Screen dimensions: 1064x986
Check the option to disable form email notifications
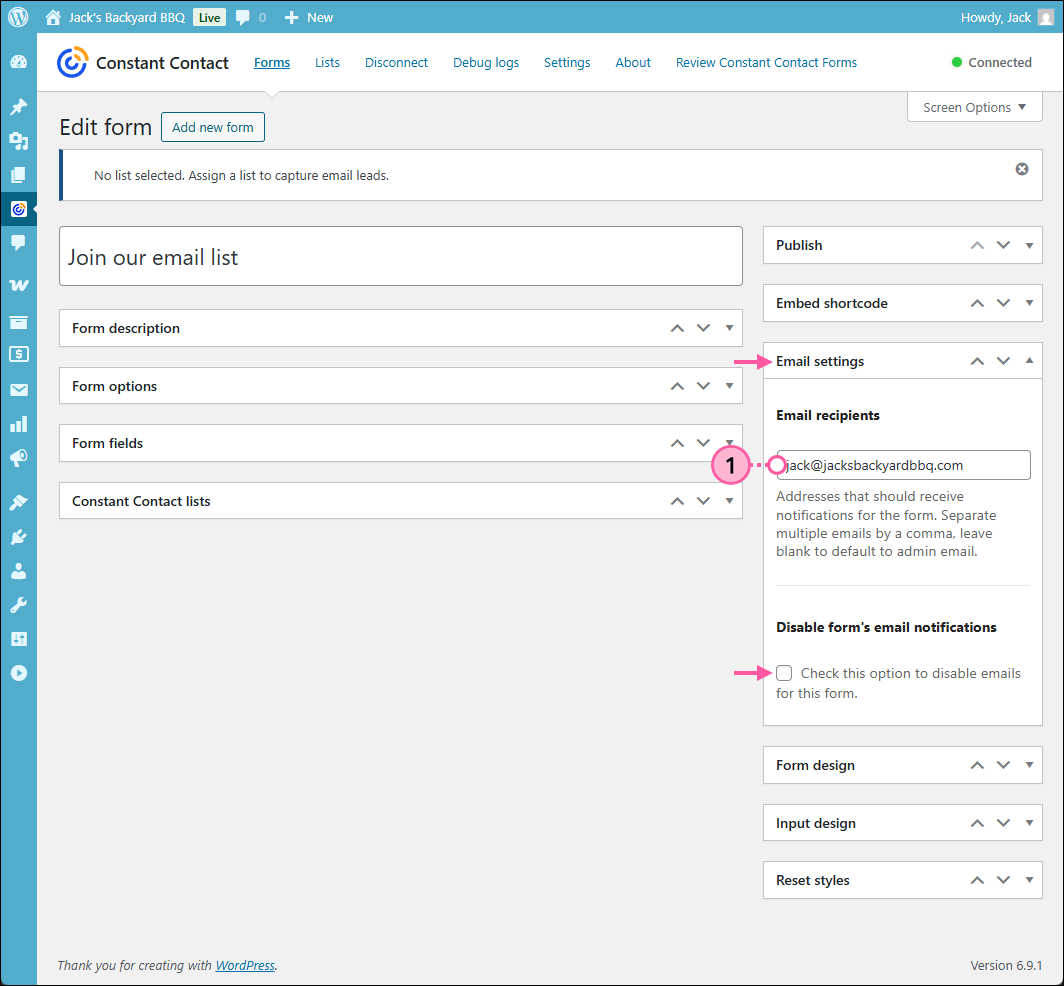[x=784, y=673]
